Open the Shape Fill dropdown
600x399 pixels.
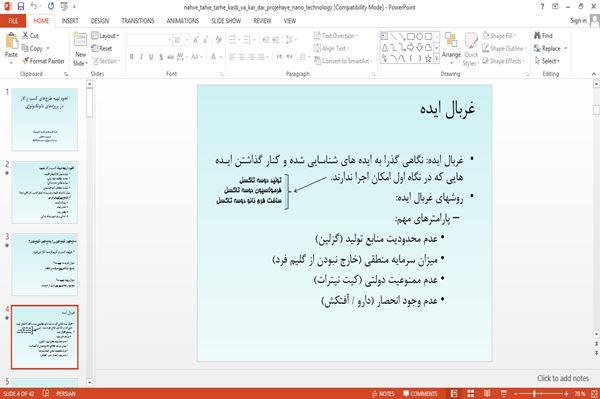tap(499, 36)
